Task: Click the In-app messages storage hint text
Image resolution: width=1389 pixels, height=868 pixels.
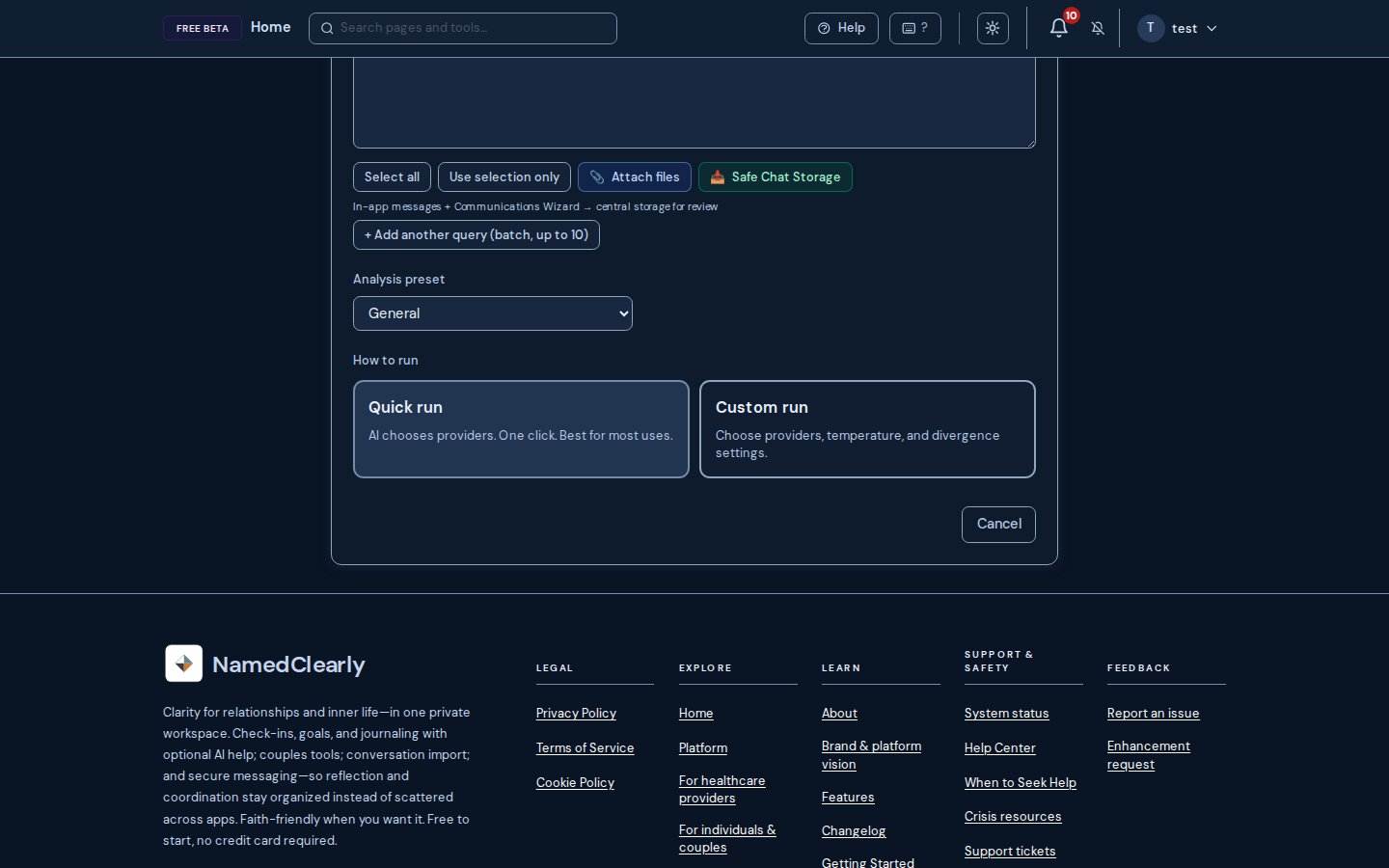Action: tap(535, 207)
